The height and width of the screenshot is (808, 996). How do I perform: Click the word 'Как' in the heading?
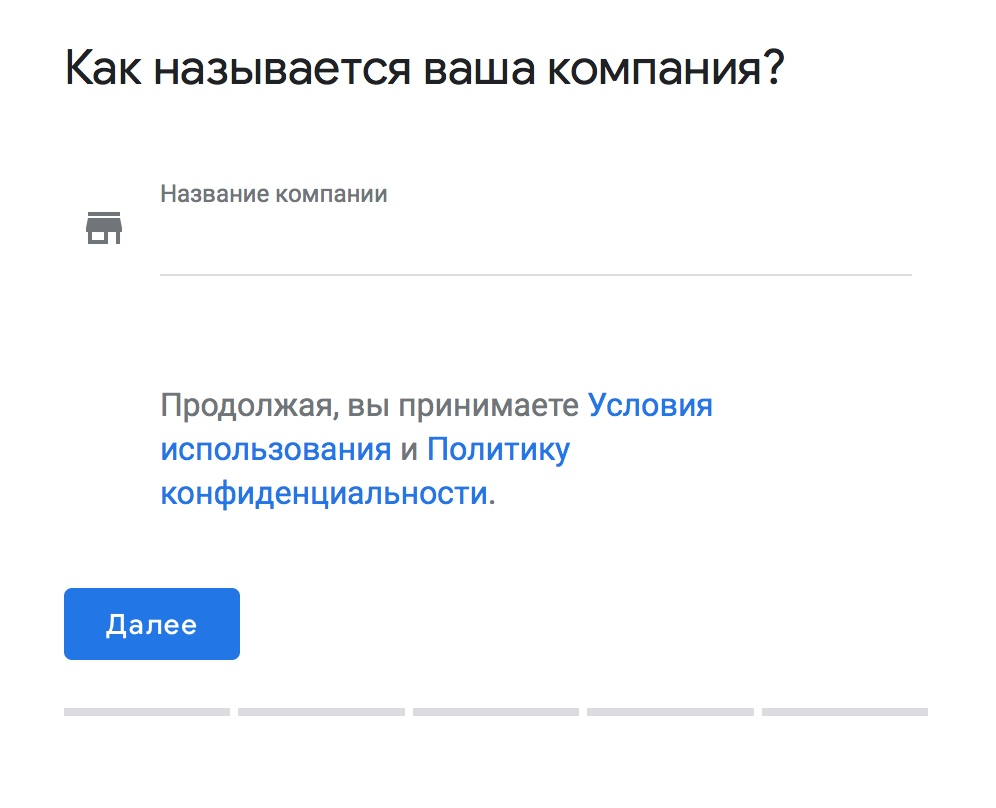click(104, 70)
